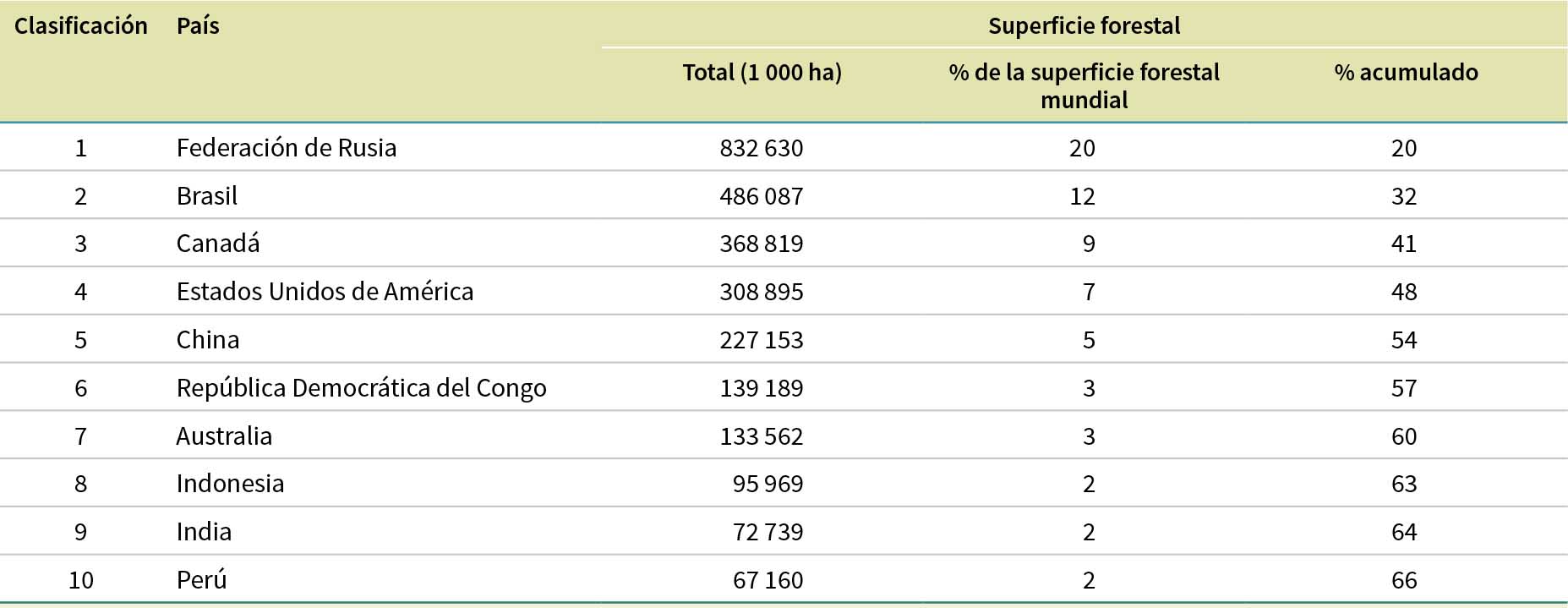Click the India country cell
This screenshot has height=608, width=1568.
tap(204, 532)
